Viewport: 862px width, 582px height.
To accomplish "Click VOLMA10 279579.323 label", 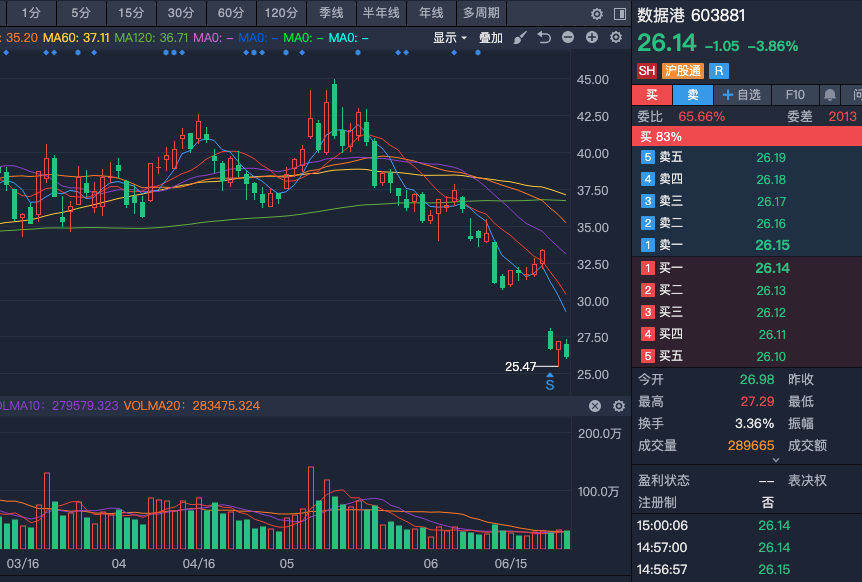I will [58, 406].
